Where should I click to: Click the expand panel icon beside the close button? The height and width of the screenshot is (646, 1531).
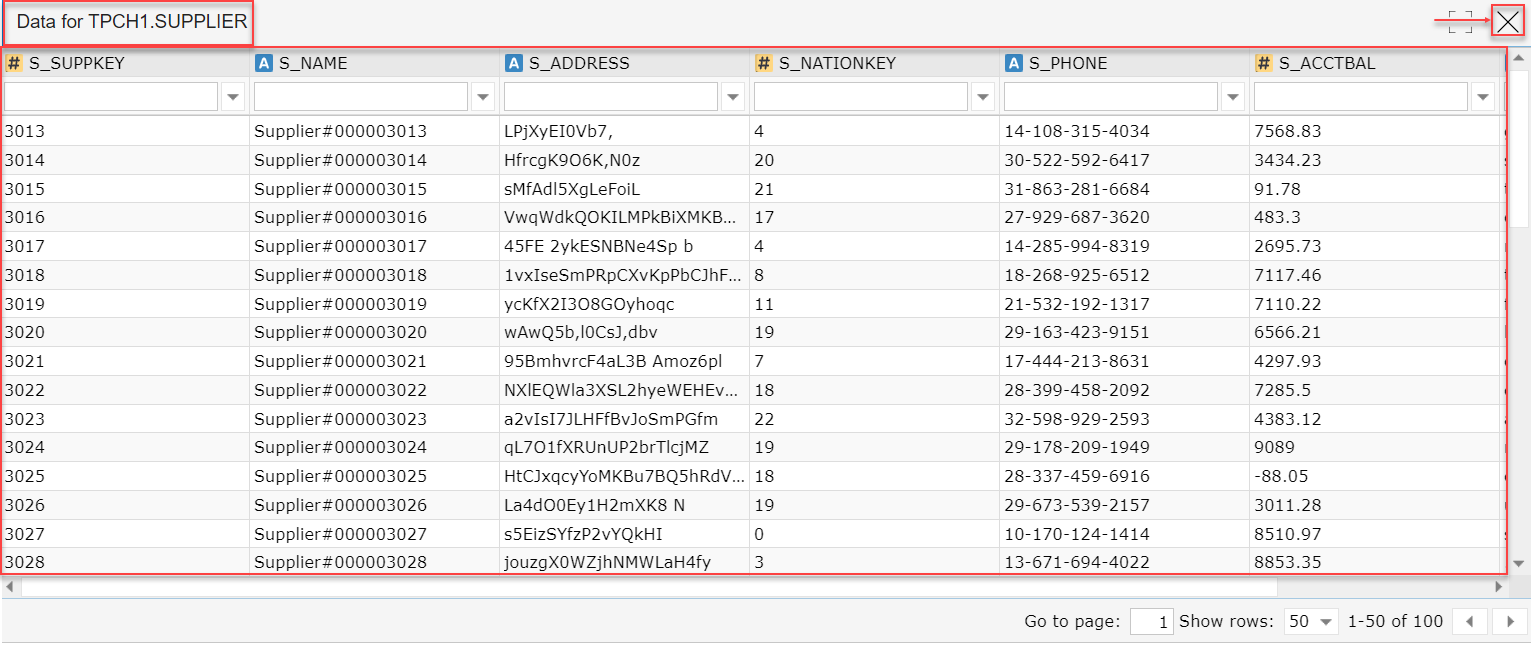(1461, 20)
